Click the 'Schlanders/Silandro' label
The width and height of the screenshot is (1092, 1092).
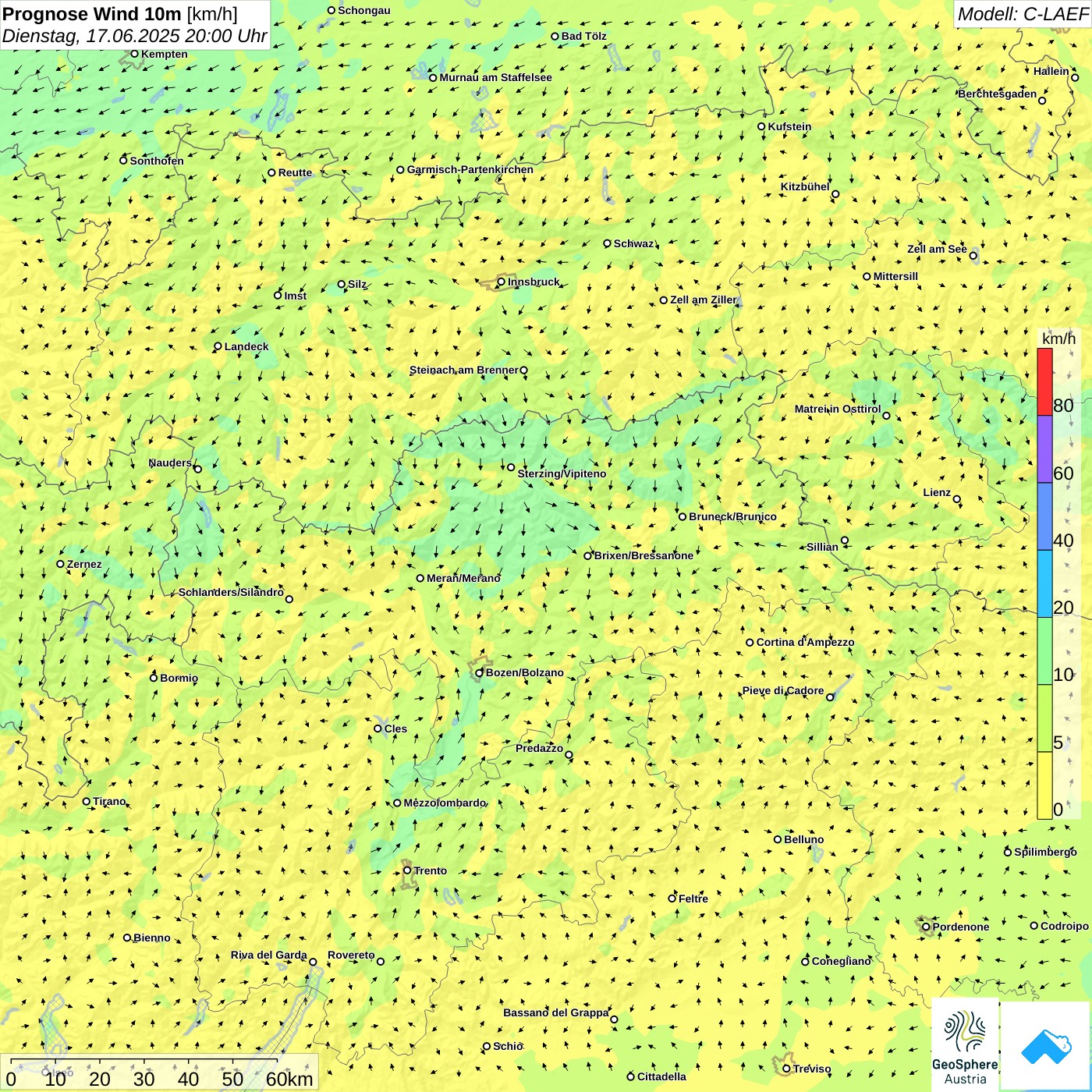point(231,592)
